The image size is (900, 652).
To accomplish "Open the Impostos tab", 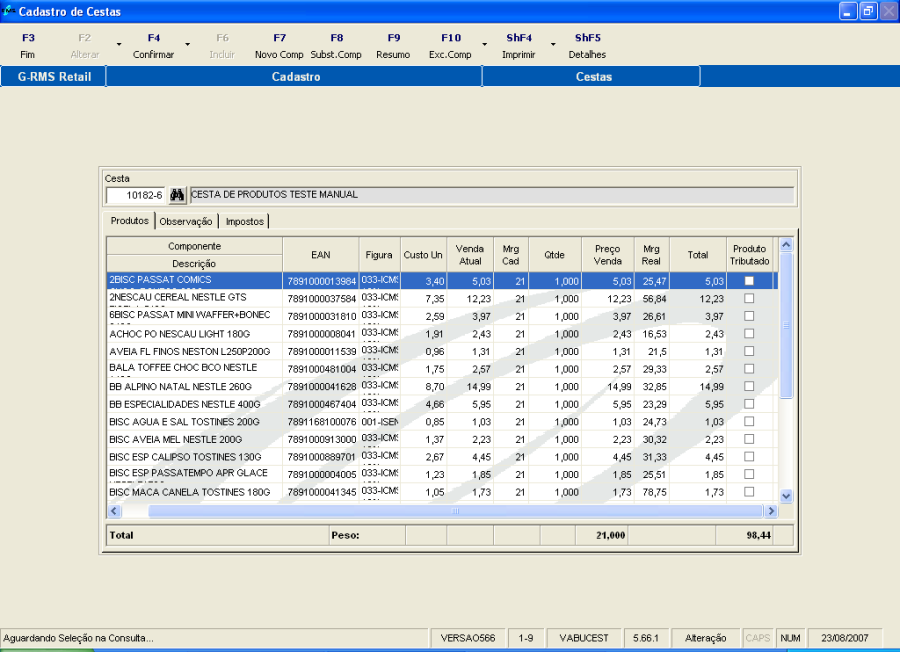I will 245,221.
